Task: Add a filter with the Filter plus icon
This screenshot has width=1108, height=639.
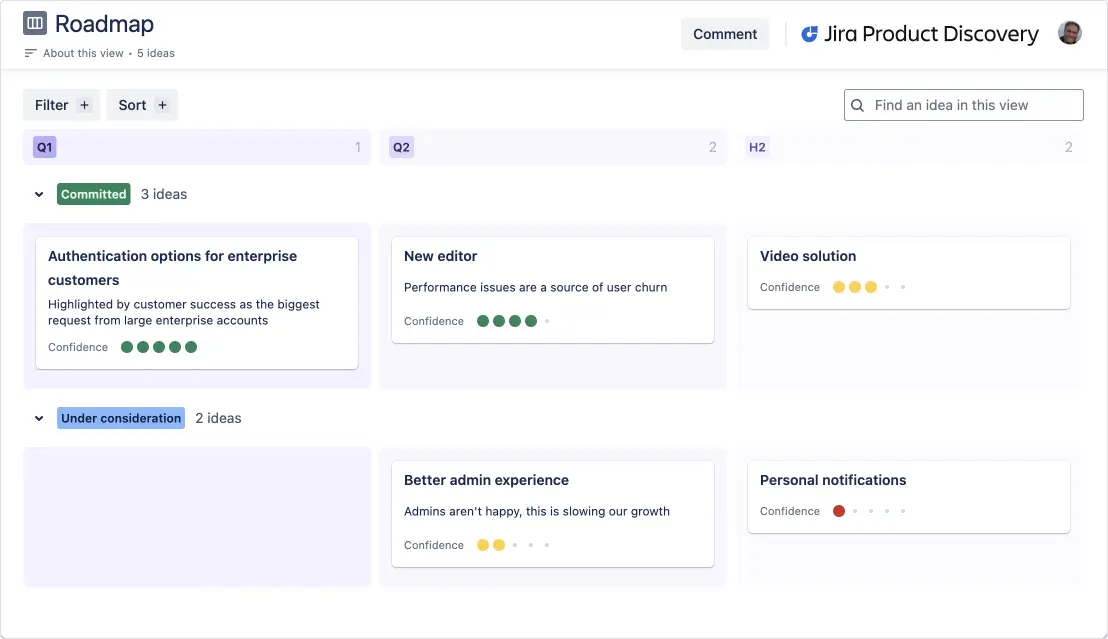Action: (x=84, y=105)
